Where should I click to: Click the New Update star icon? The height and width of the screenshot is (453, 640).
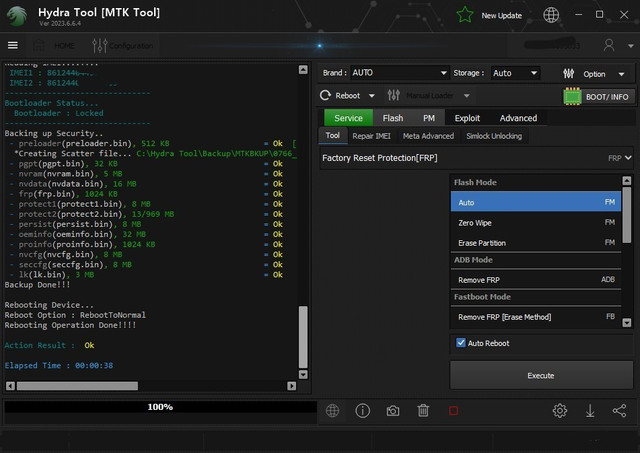click(x=464, y=16)
